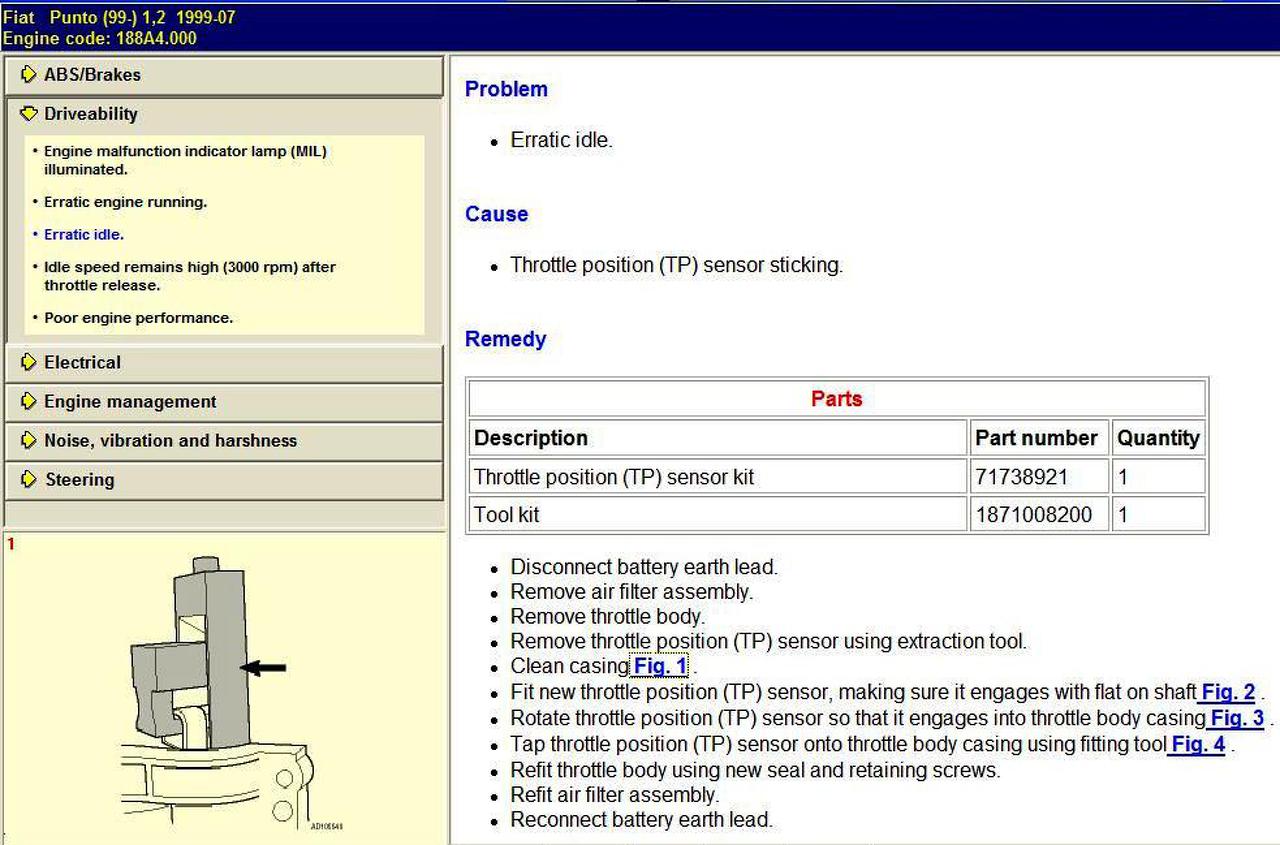Select the 'Erratic idle' topic
The image size is (1280, 845).
pyautogui.click(x=84, y=235)
